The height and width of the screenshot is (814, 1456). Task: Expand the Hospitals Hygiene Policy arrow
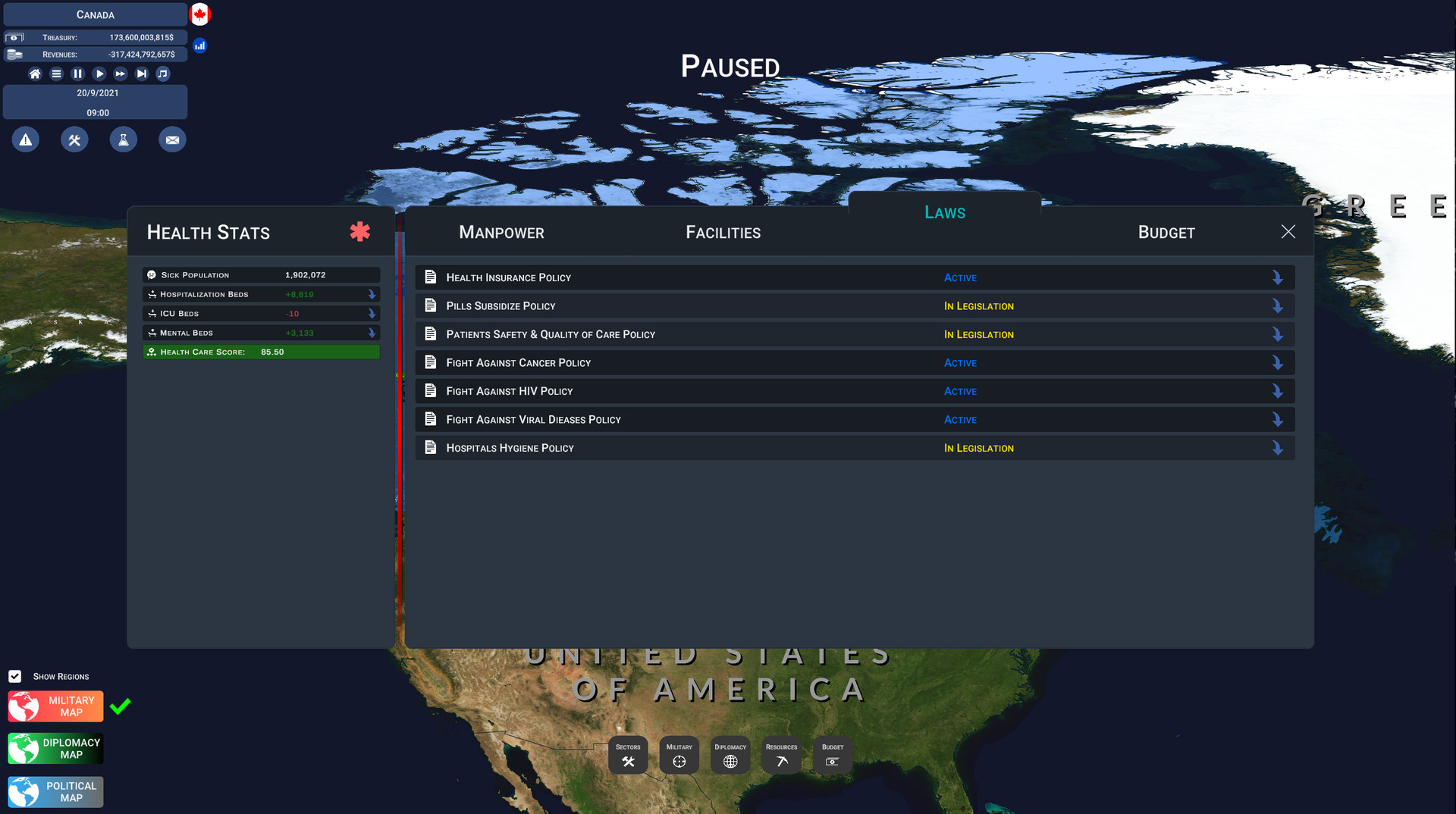[1277, 449]
